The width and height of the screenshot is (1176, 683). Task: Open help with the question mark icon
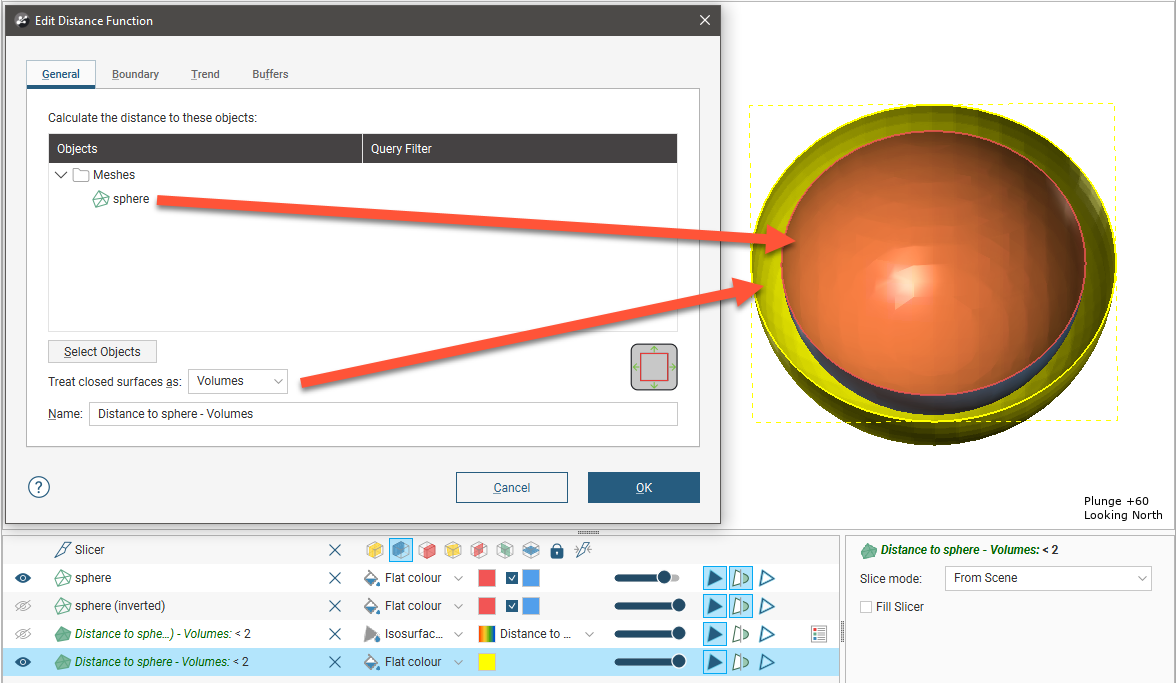(x=39, y=487)
